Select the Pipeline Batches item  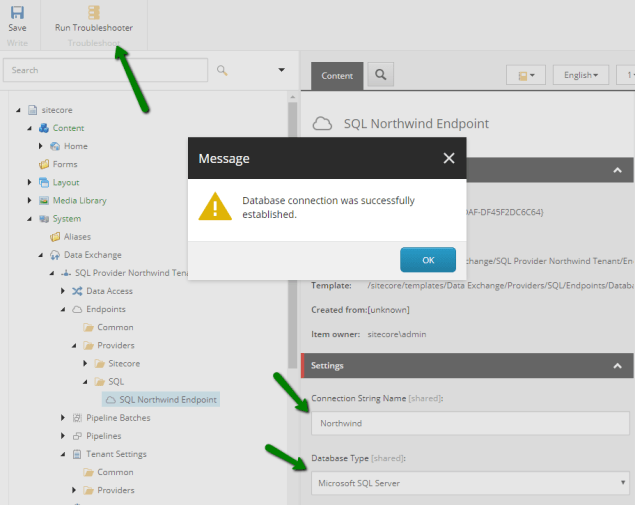tap(118, 417)
